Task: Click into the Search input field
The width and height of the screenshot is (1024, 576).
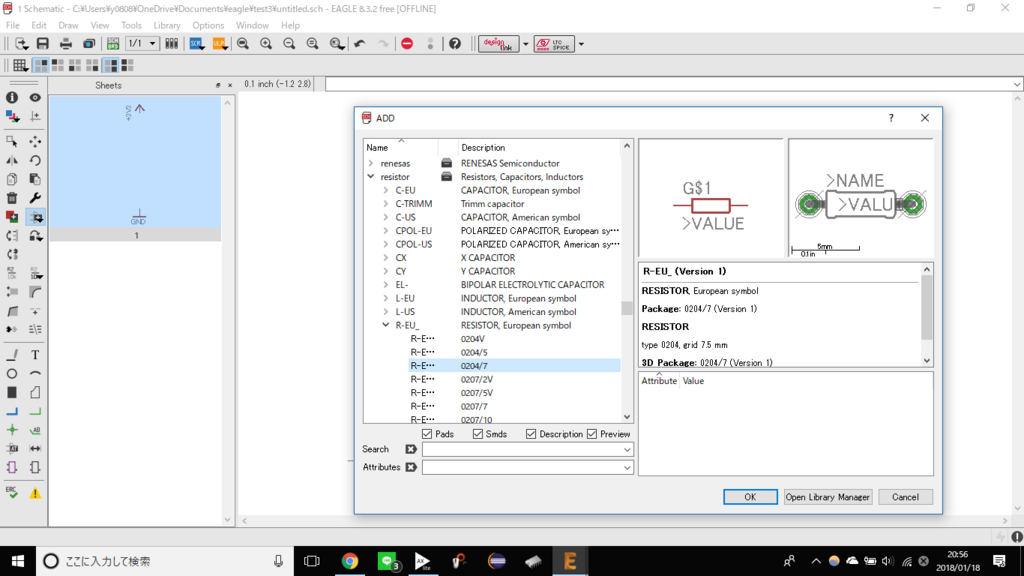Action: click(x=522, y=449)
